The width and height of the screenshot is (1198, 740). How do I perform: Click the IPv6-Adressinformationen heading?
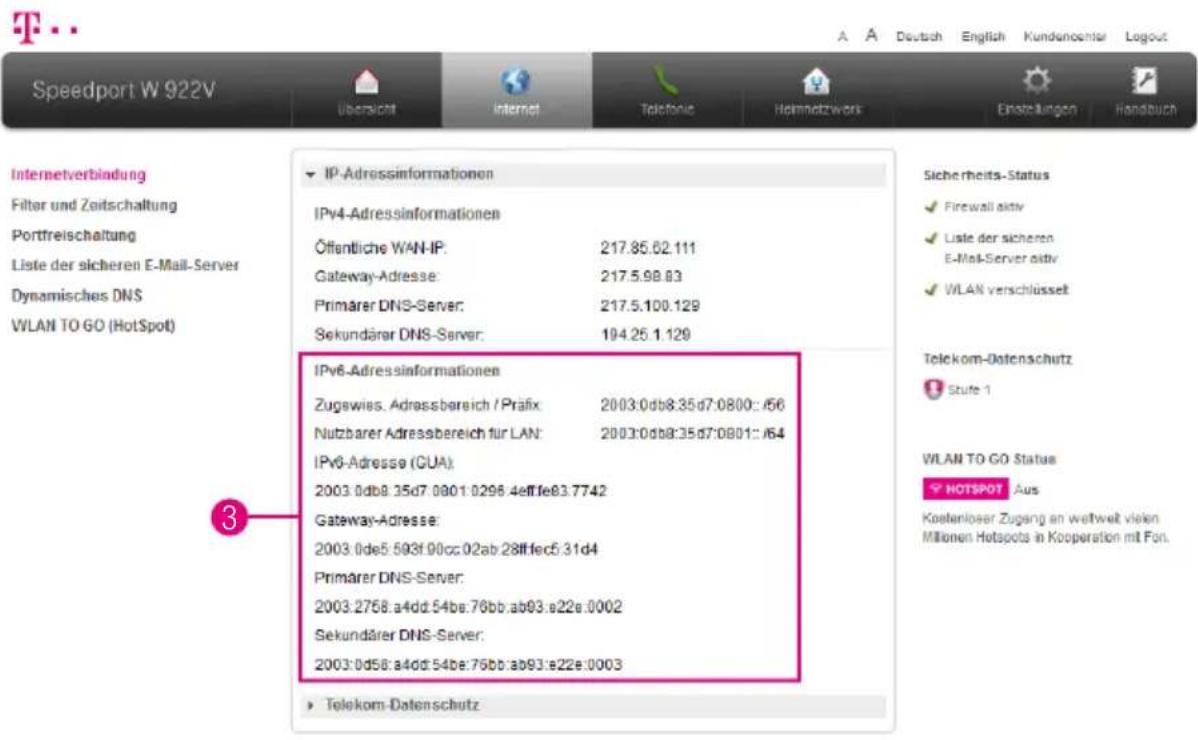(407, 371)
